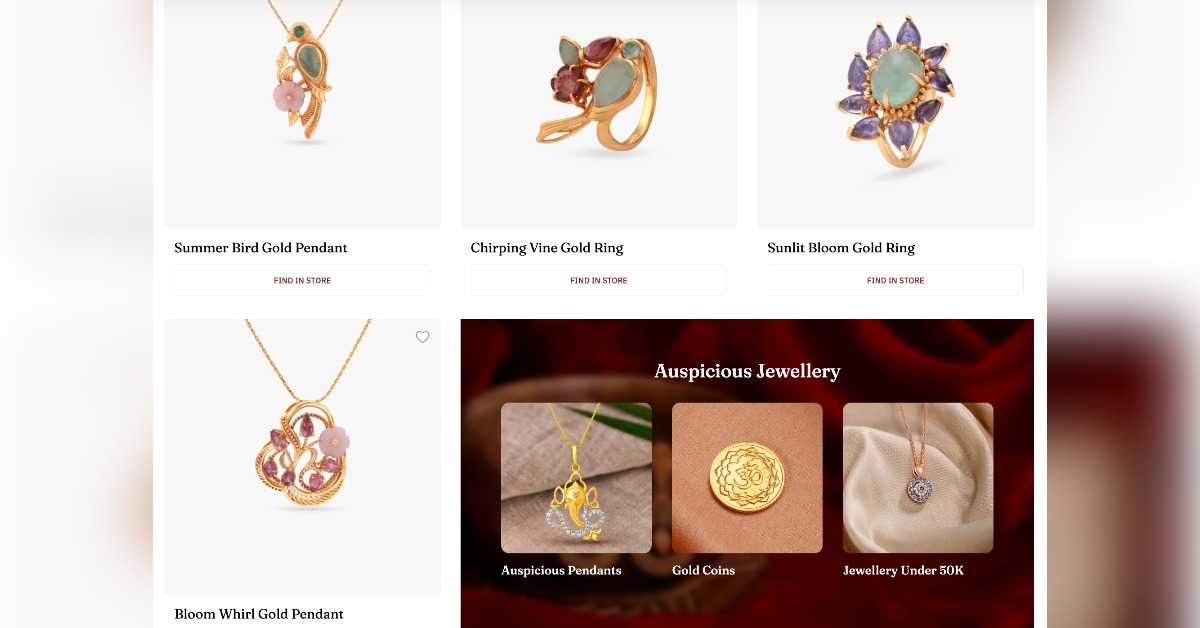
Task: Select the Gold Coins category image
Action: click(747, 478)
